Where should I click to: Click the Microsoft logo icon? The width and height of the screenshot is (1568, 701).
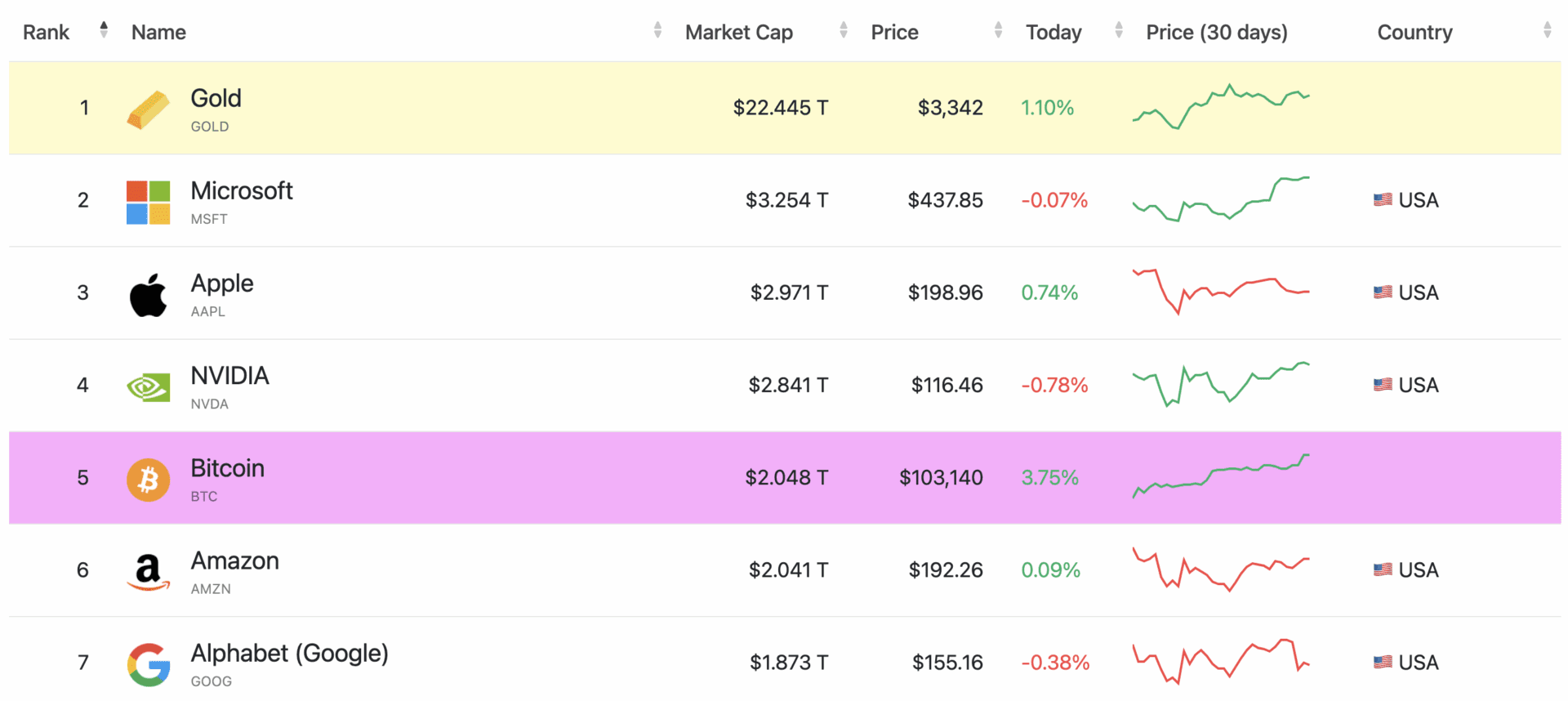click(x=149, y=203)
